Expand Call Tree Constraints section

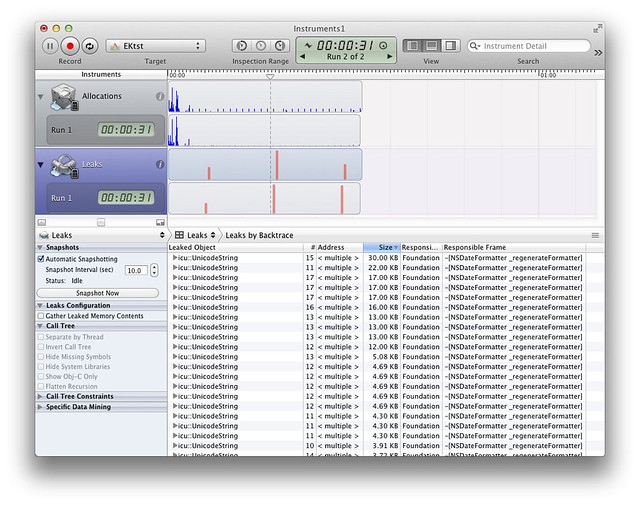click(x=40, y=396)
